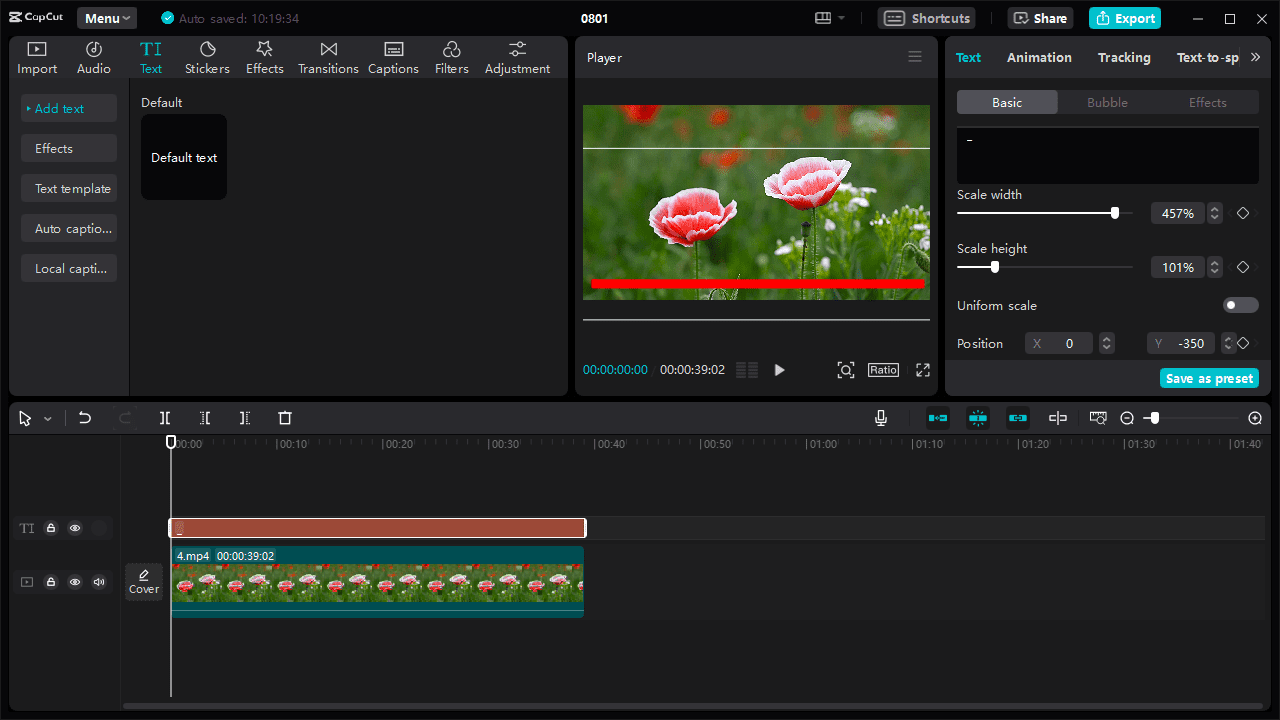
Task: Select the Bubble sub-tab
Action: point(1107,102)
